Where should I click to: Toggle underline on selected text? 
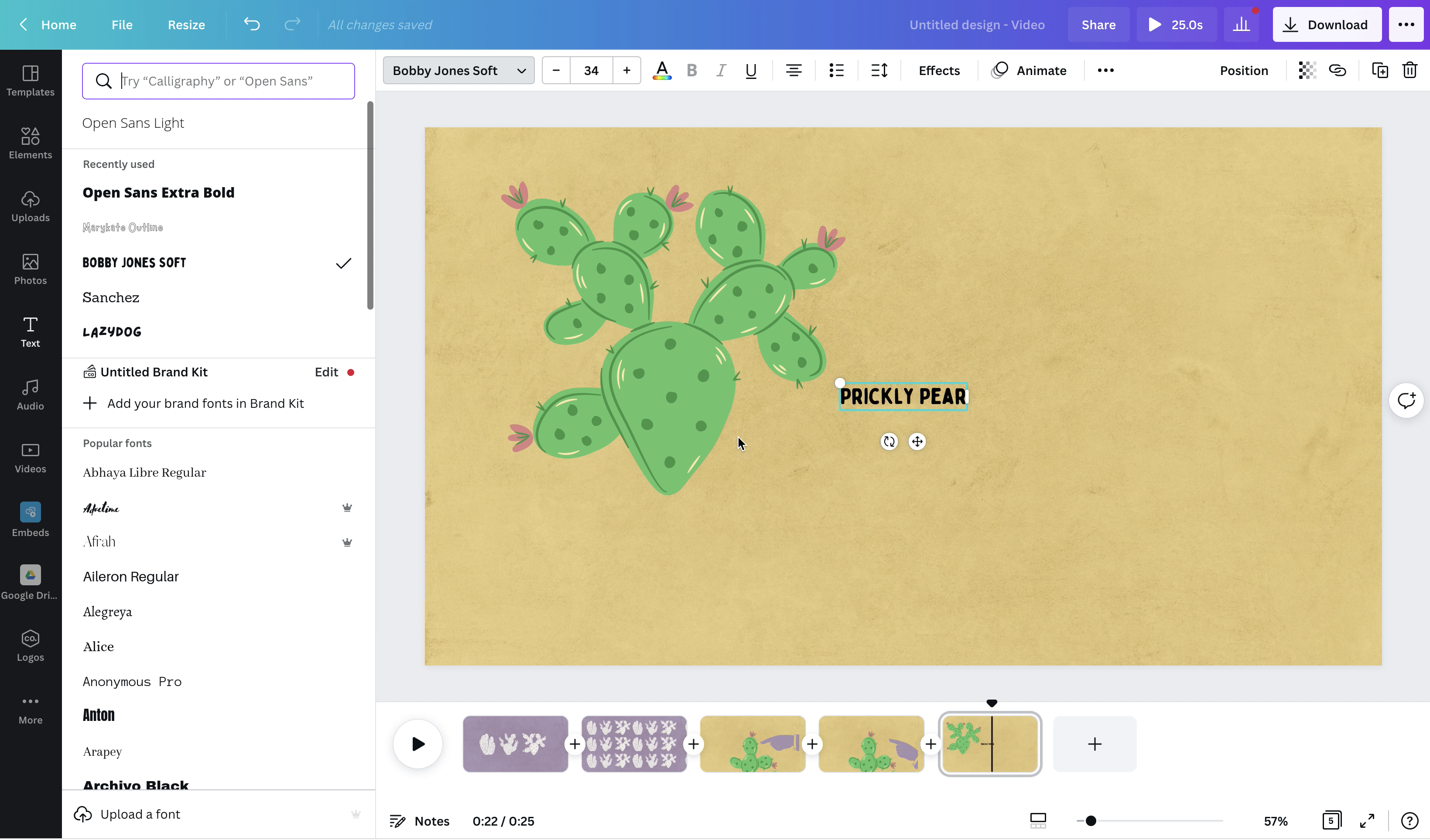click(x=751, y=70)
